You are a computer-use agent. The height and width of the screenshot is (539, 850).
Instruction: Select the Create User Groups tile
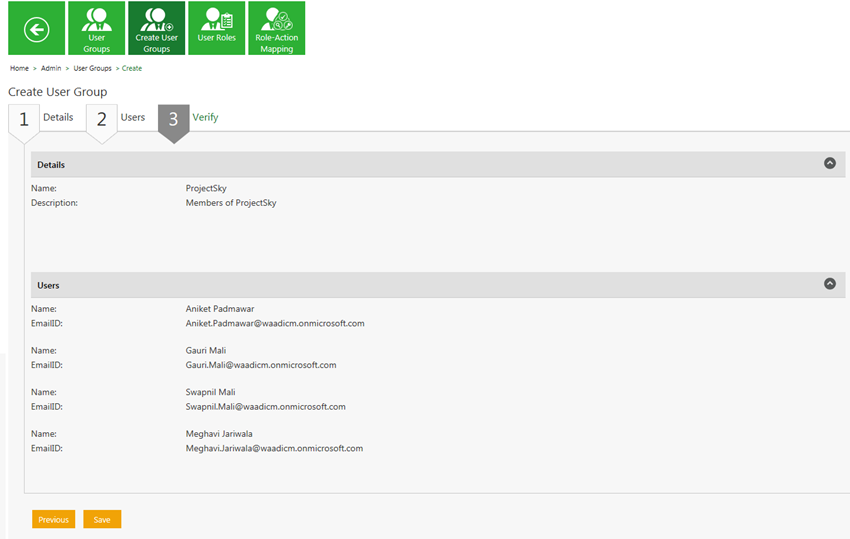click(x=157, y=28)
